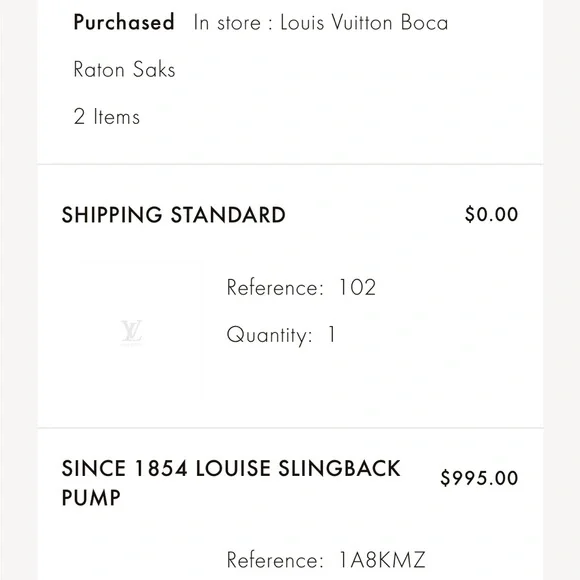The width and height of the screenshot is (580, 580).
Task: Click the quantity value 1
Action: pos(331,334)
